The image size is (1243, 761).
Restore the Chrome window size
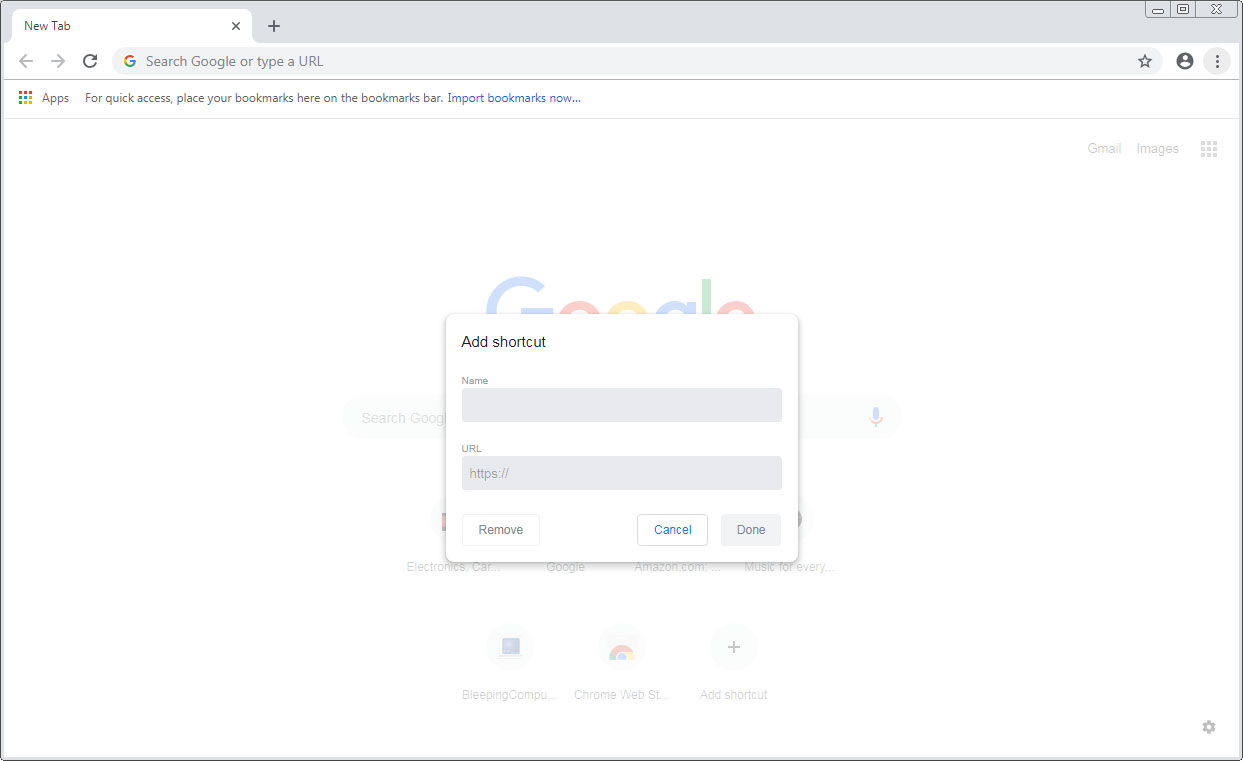(1183, 9)
